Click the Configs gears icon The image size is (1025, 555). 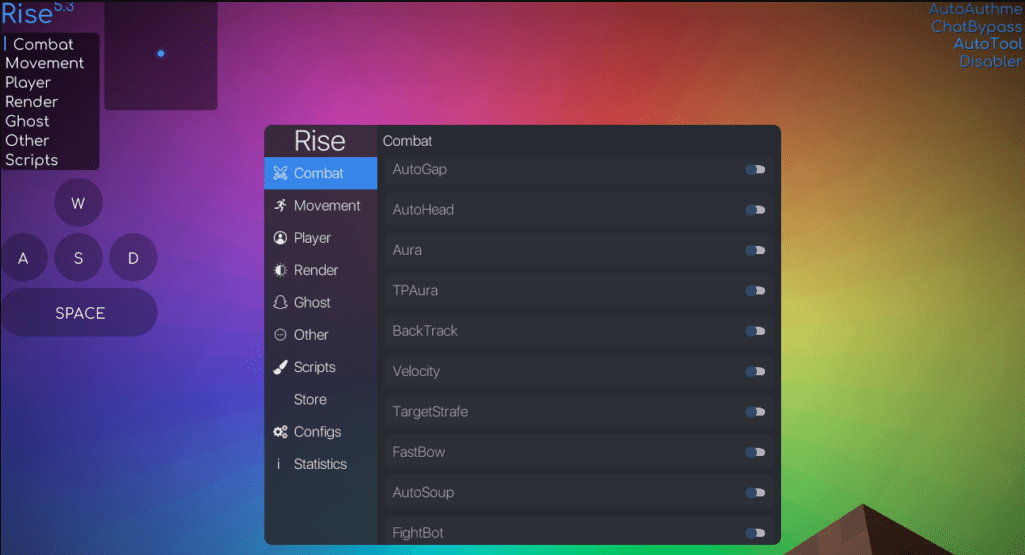point(280,431)
